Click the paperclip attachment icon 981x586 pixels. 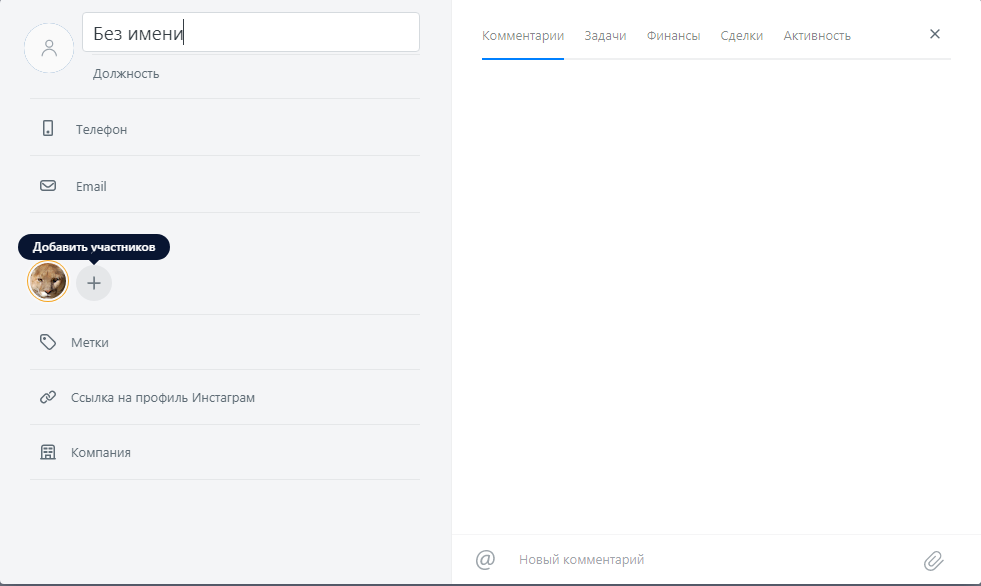(x=933, y=560)
